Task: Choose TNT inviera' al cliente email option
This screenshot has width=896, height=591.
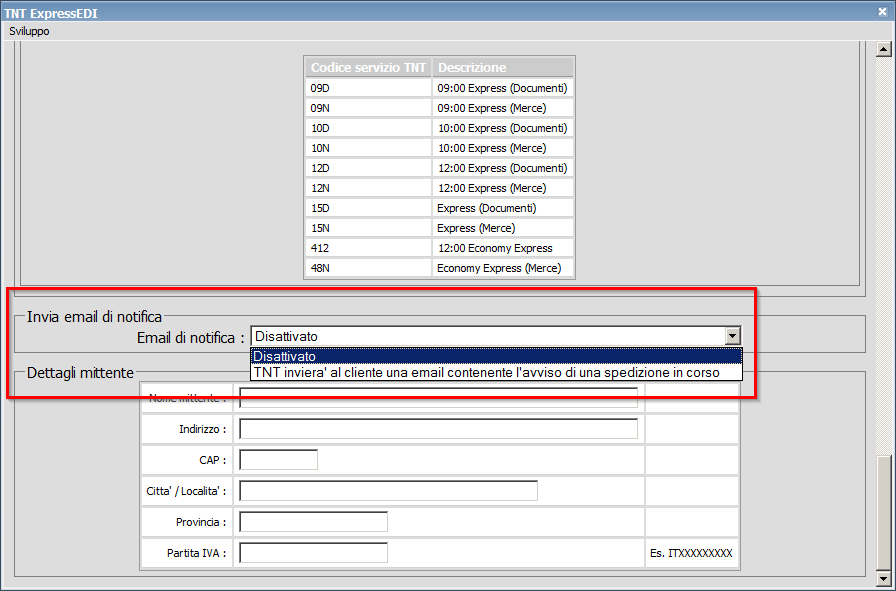Action: click(496, 373)
